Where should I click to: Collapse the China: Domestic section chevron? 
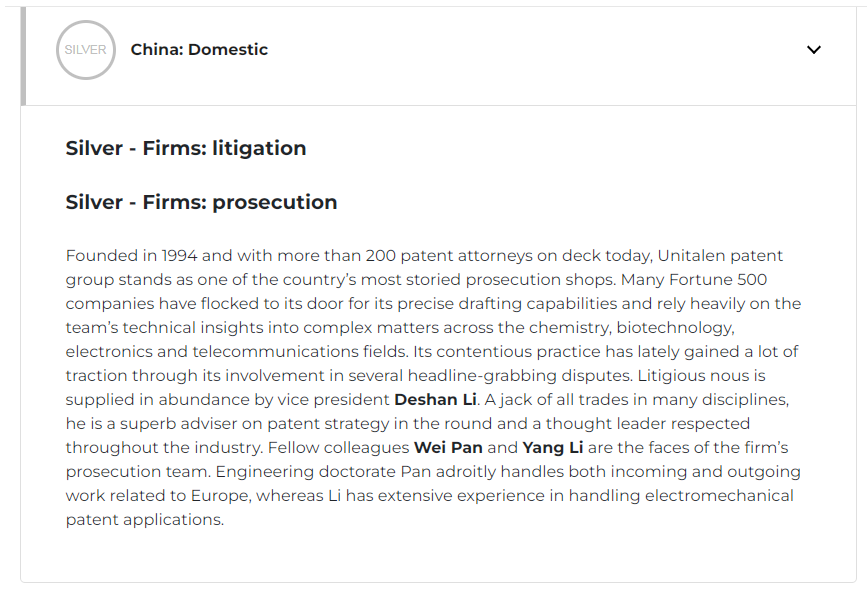tap(814, 50)
